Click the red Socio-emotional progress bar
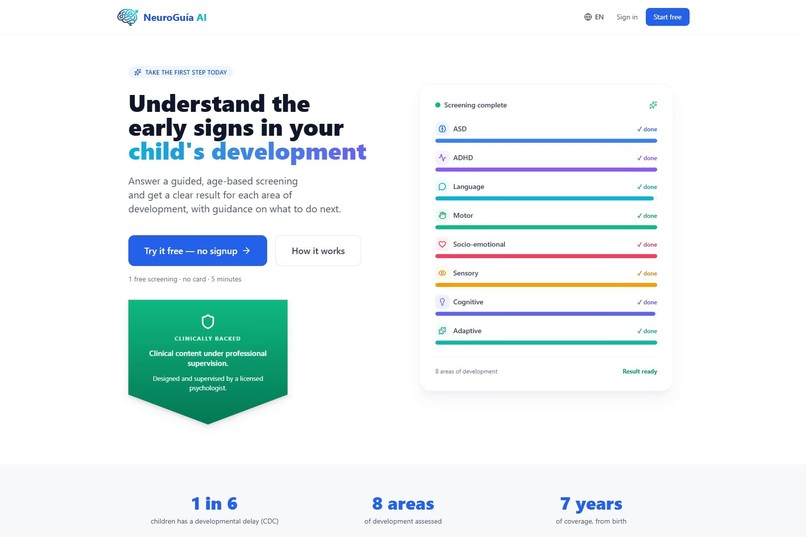Viewport: 806px width, 537px height. click(x=546, y=256)
